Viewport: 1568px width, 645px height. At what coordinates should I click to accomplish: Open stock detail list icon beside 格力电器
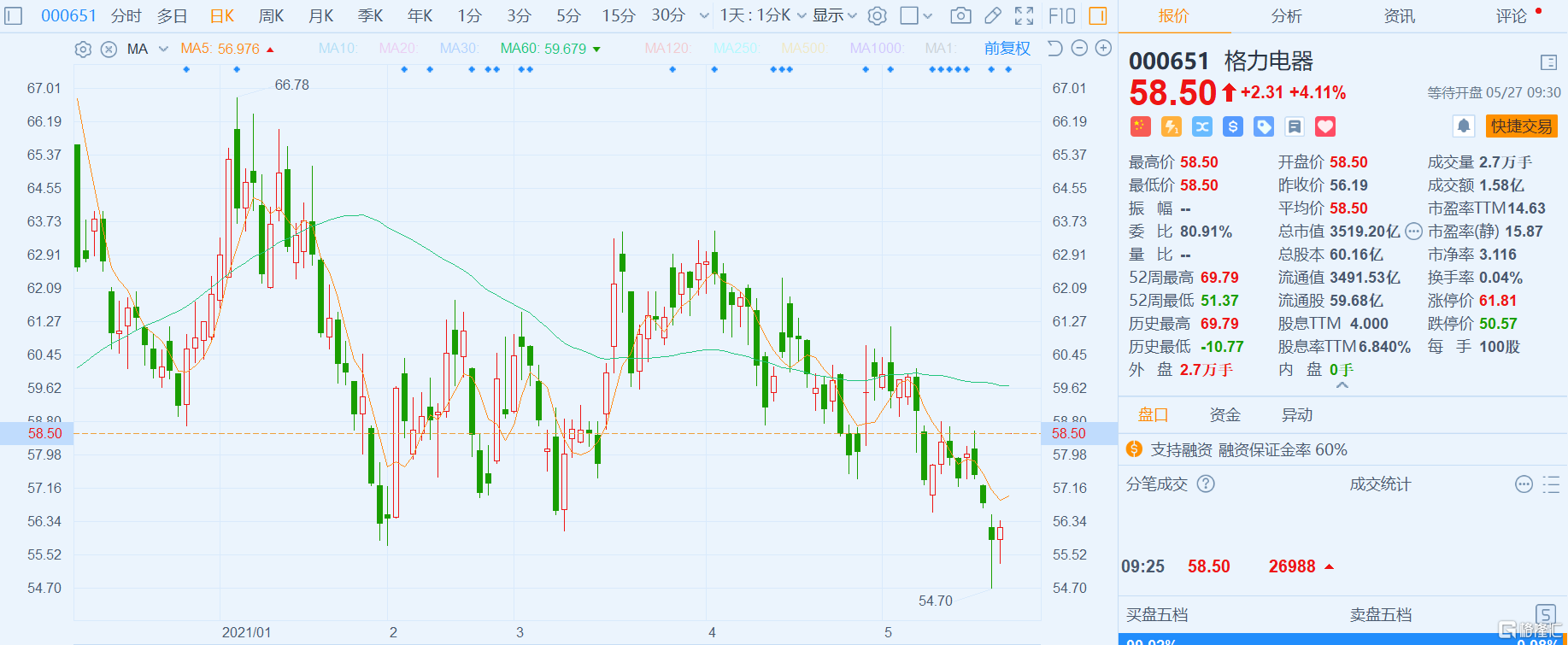tap(1548, 62)
